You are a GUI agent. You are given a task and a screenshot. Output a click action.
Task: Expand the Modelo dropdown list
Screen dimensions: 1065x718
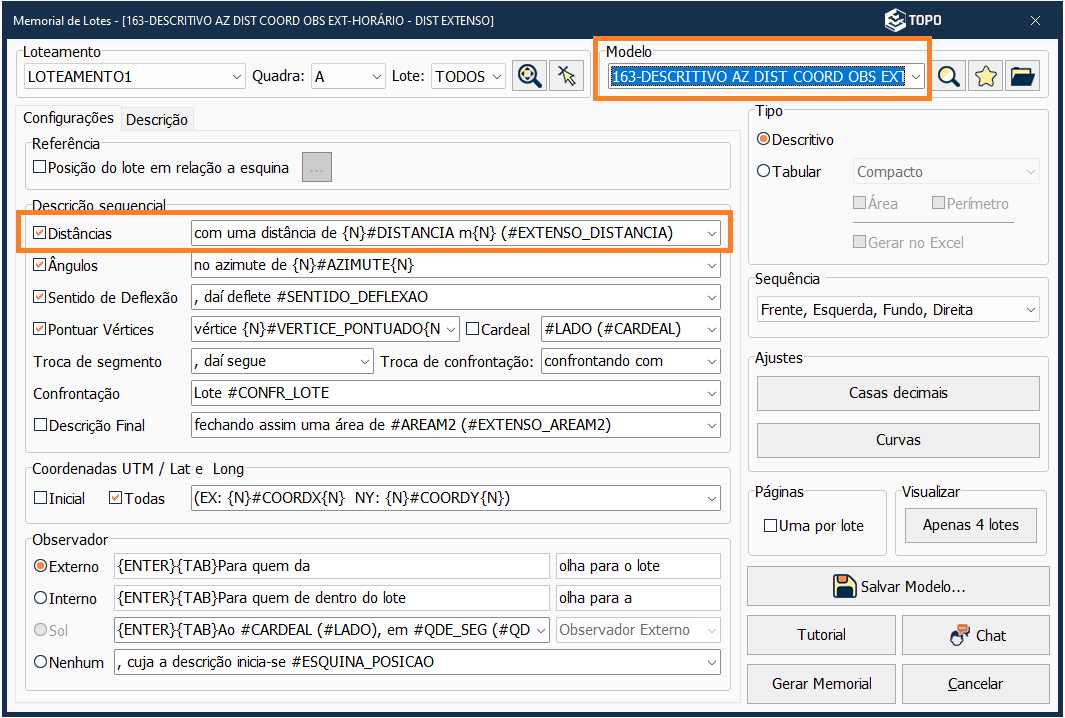point(915,77)
